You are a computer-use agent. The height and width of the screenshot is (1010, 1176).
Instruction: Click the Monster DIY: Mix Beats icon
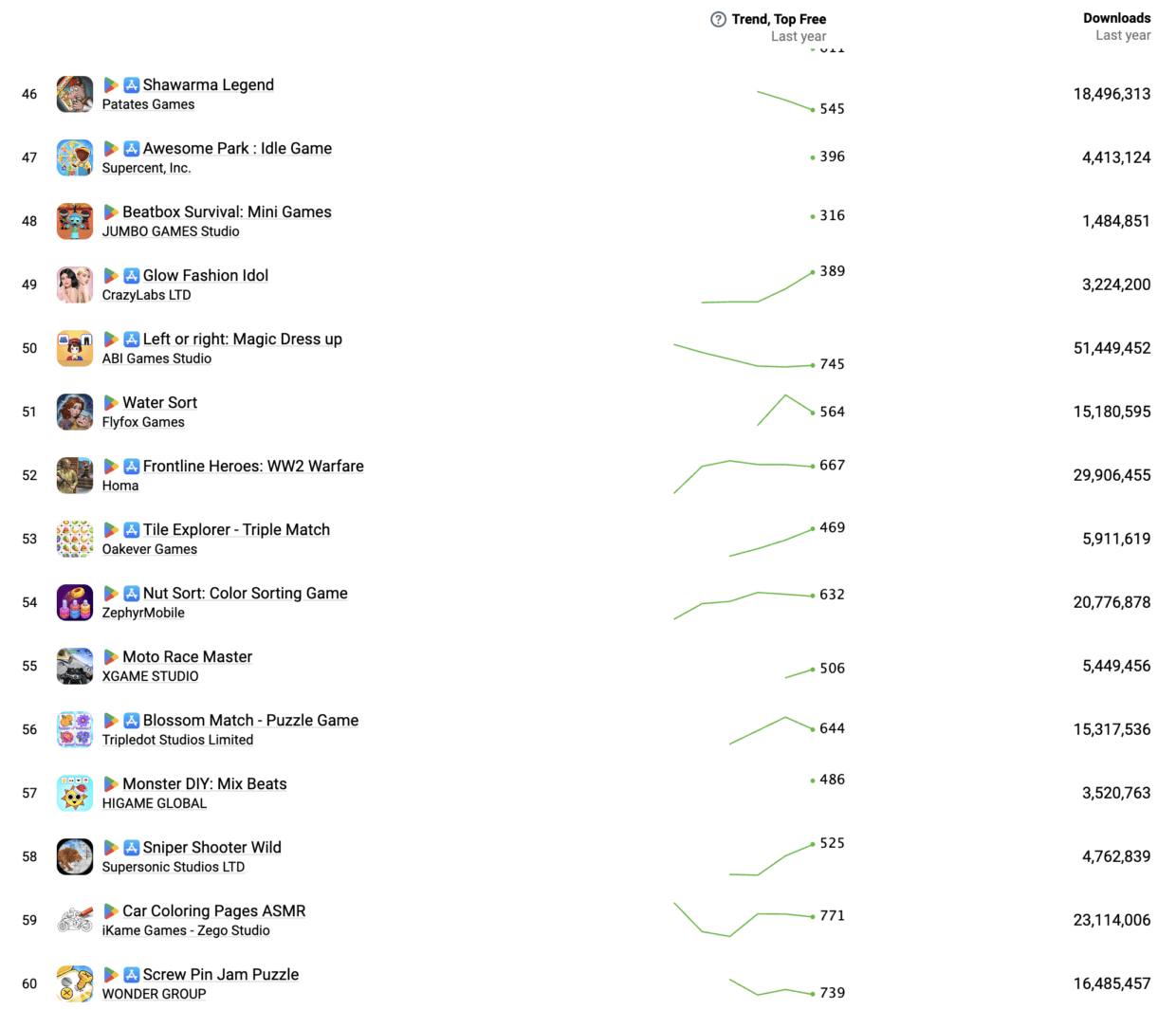click(x=75, y=793)
